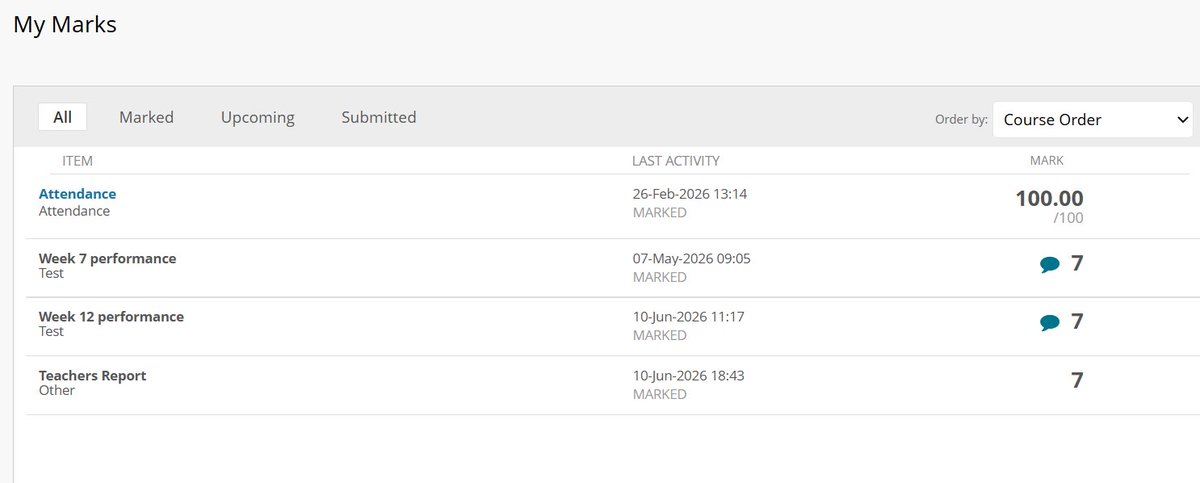Switch to the Upcoming tab
1200x483 pixels.
tap(258, 117)
